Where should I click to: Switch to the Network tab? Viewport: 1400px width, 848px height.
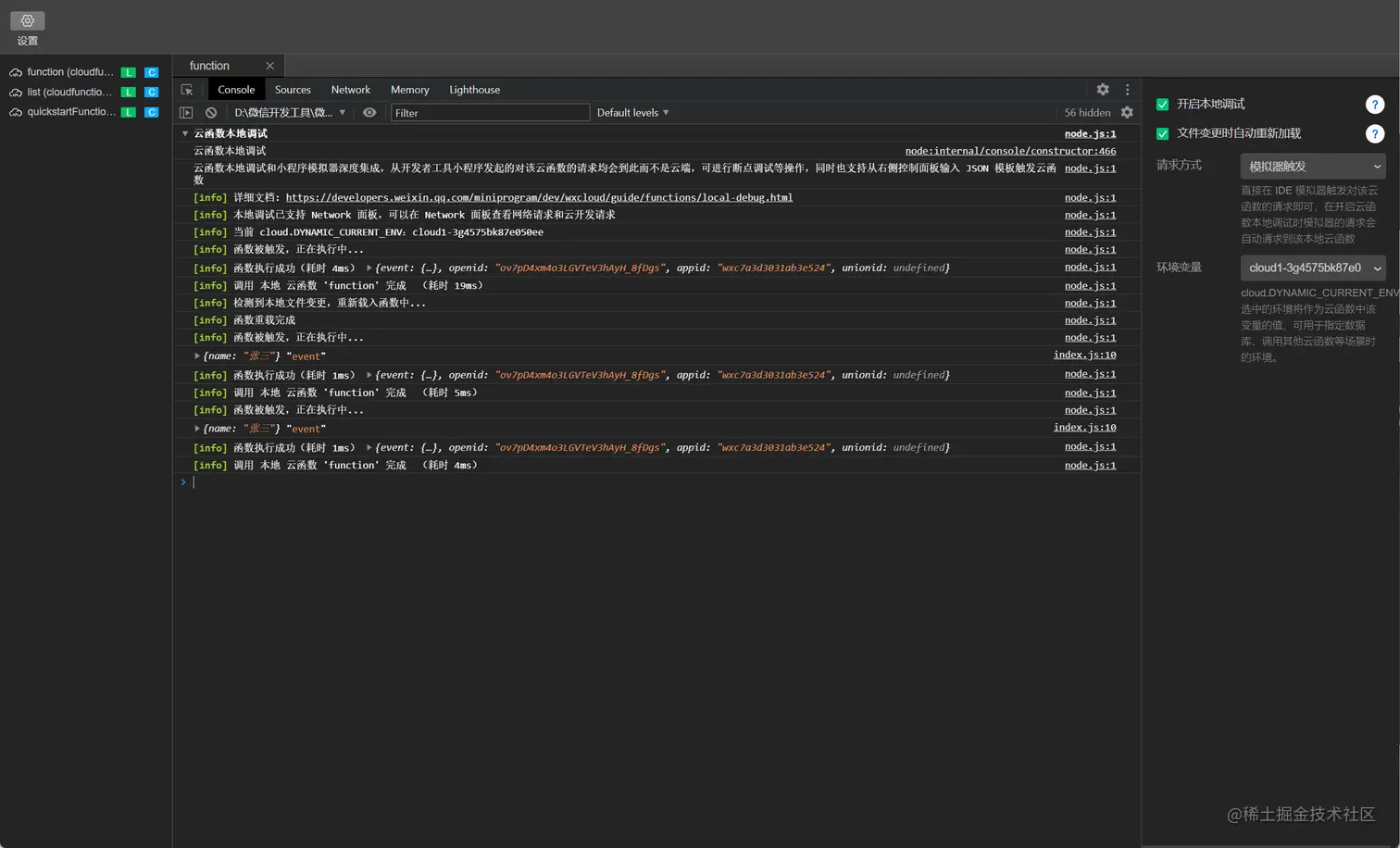point(351,90)
